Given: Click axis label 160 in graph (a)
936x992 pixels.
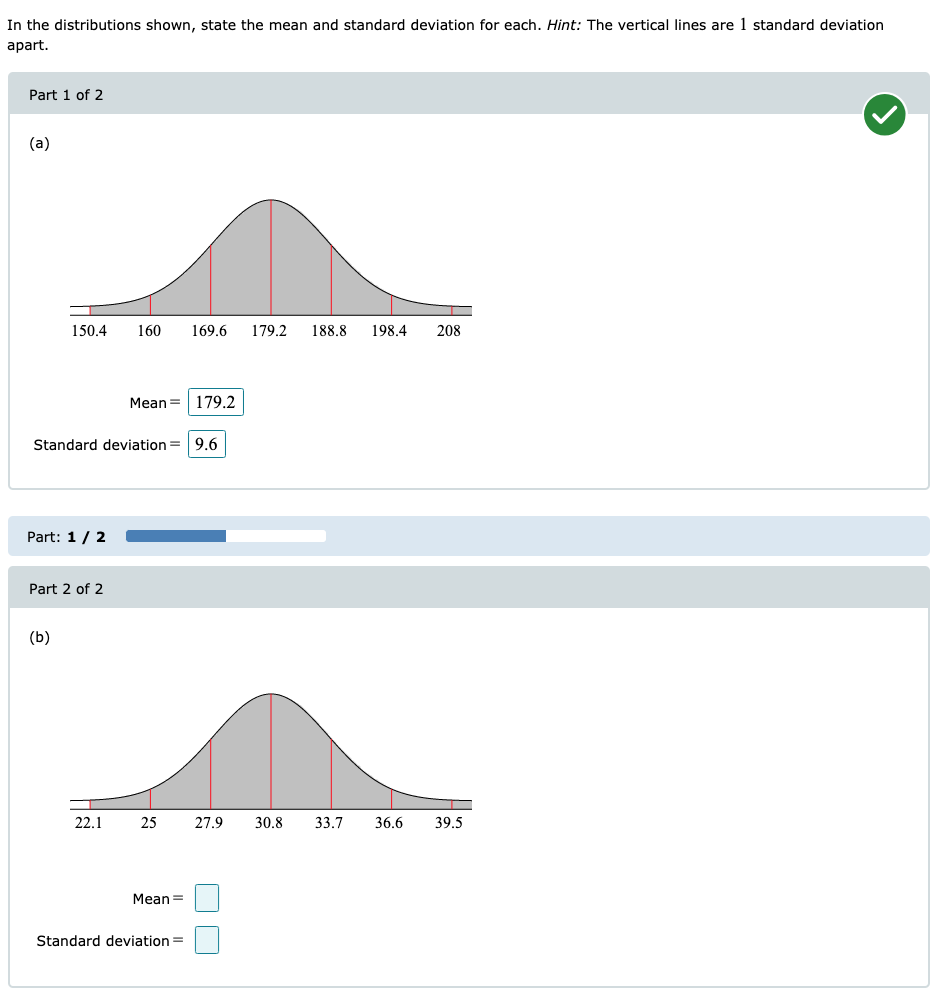Looking at the screenshot, I should [149, 331].
